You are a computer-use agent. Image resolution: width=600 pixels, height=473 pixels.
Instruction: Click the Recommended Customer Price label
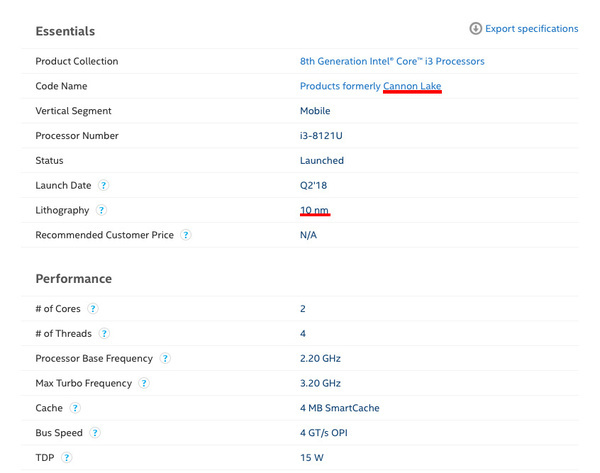[x=104, y=235]
